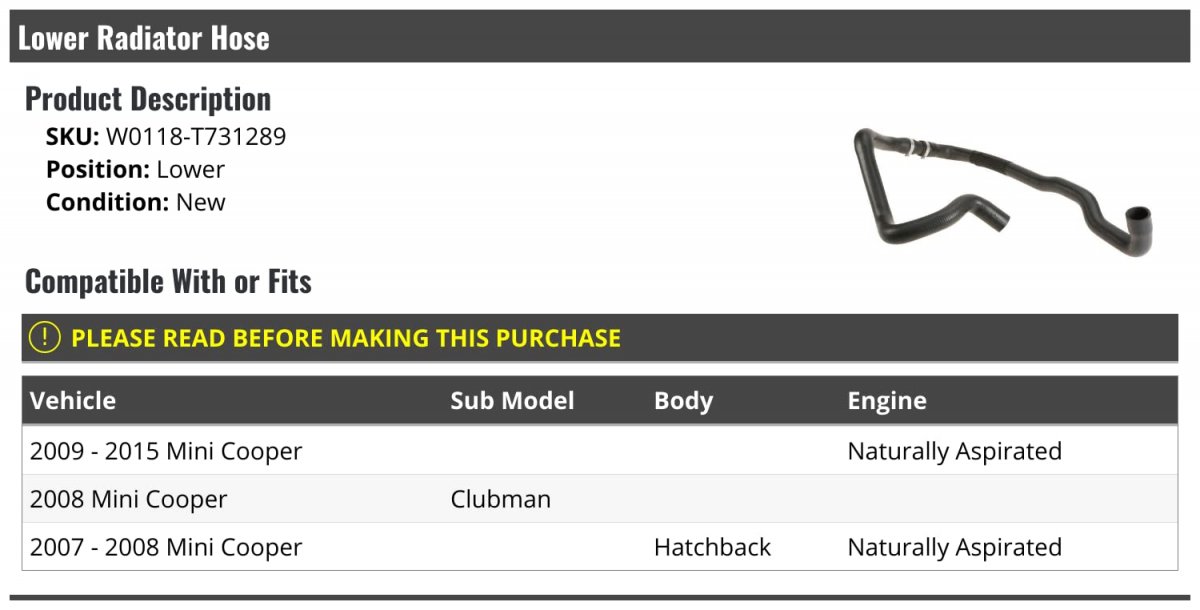1200x610 pixels.
Task: Click the Clubman sub model cell
Action: point(500,500)
